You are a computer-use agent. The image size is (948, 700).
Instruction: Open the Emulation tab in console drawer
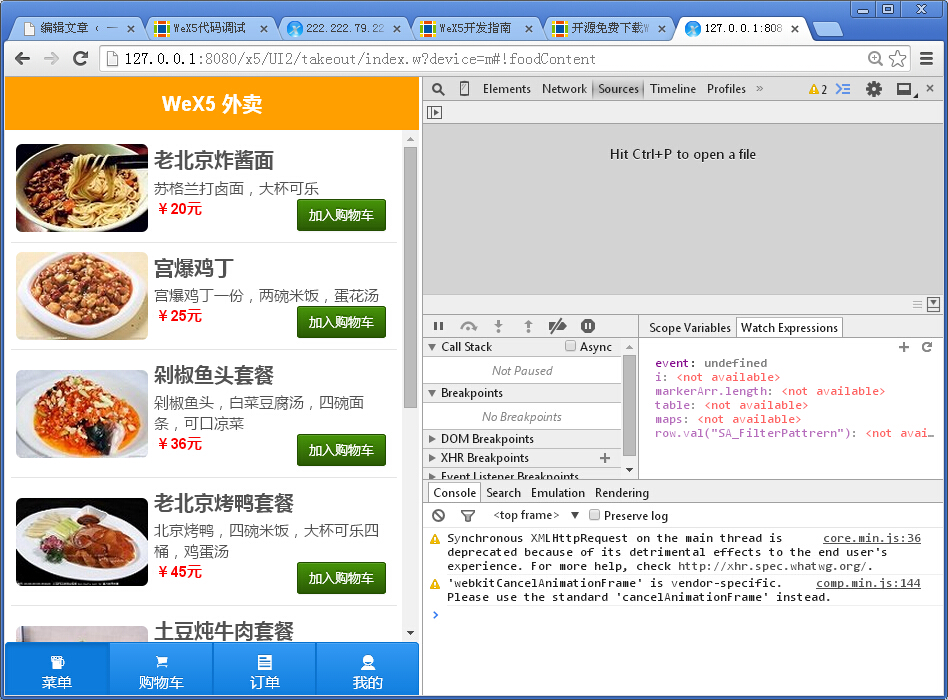pyautogui.click(x=557, y=492)
